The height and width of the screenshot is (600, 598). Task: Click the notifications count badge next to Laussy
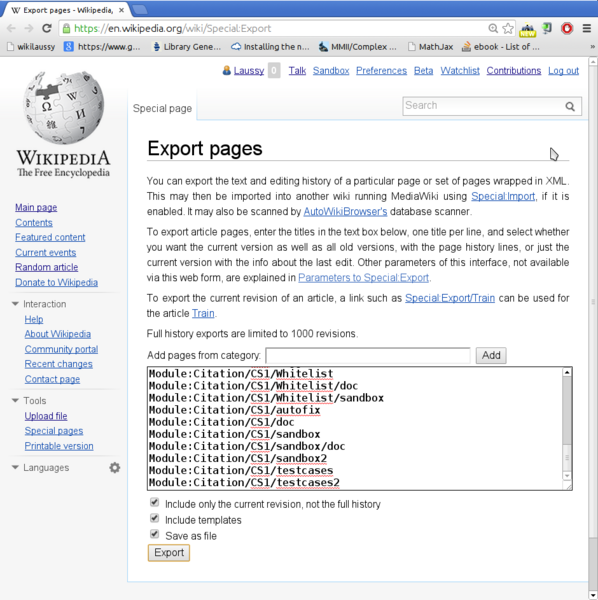point(274,70)
